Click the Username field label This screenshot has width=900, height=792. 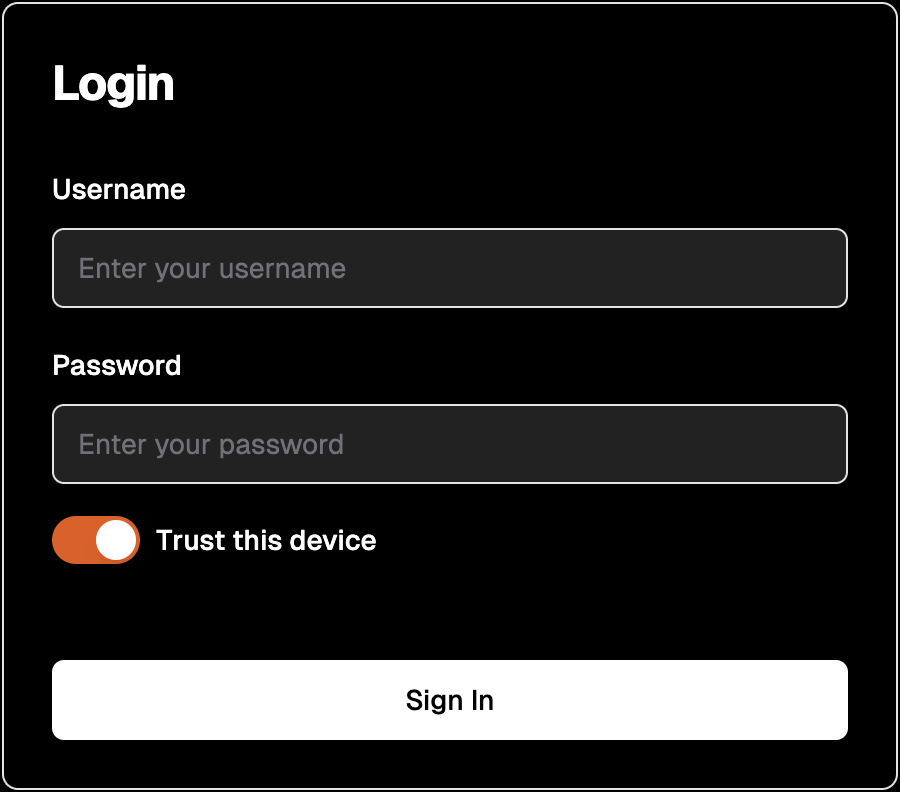coord(119,190)
